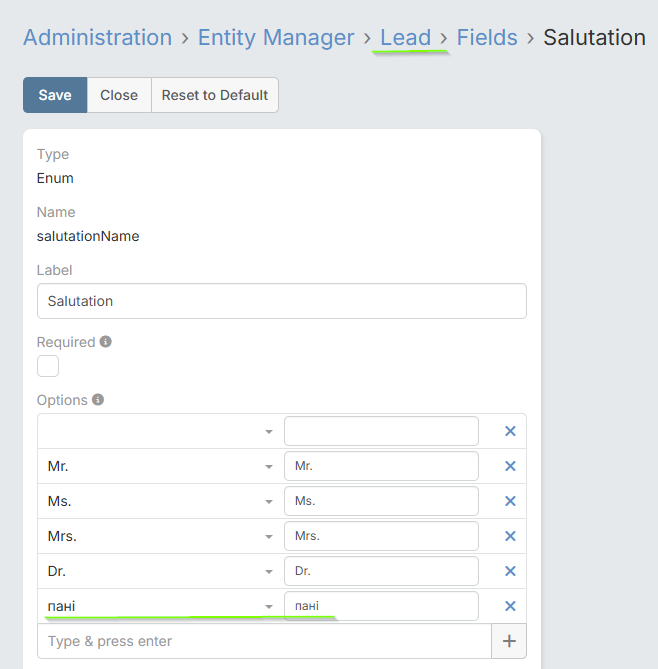Open the dropdown arrow for Mrs. option
Viewport: 658px width, 669px height.
269,537
